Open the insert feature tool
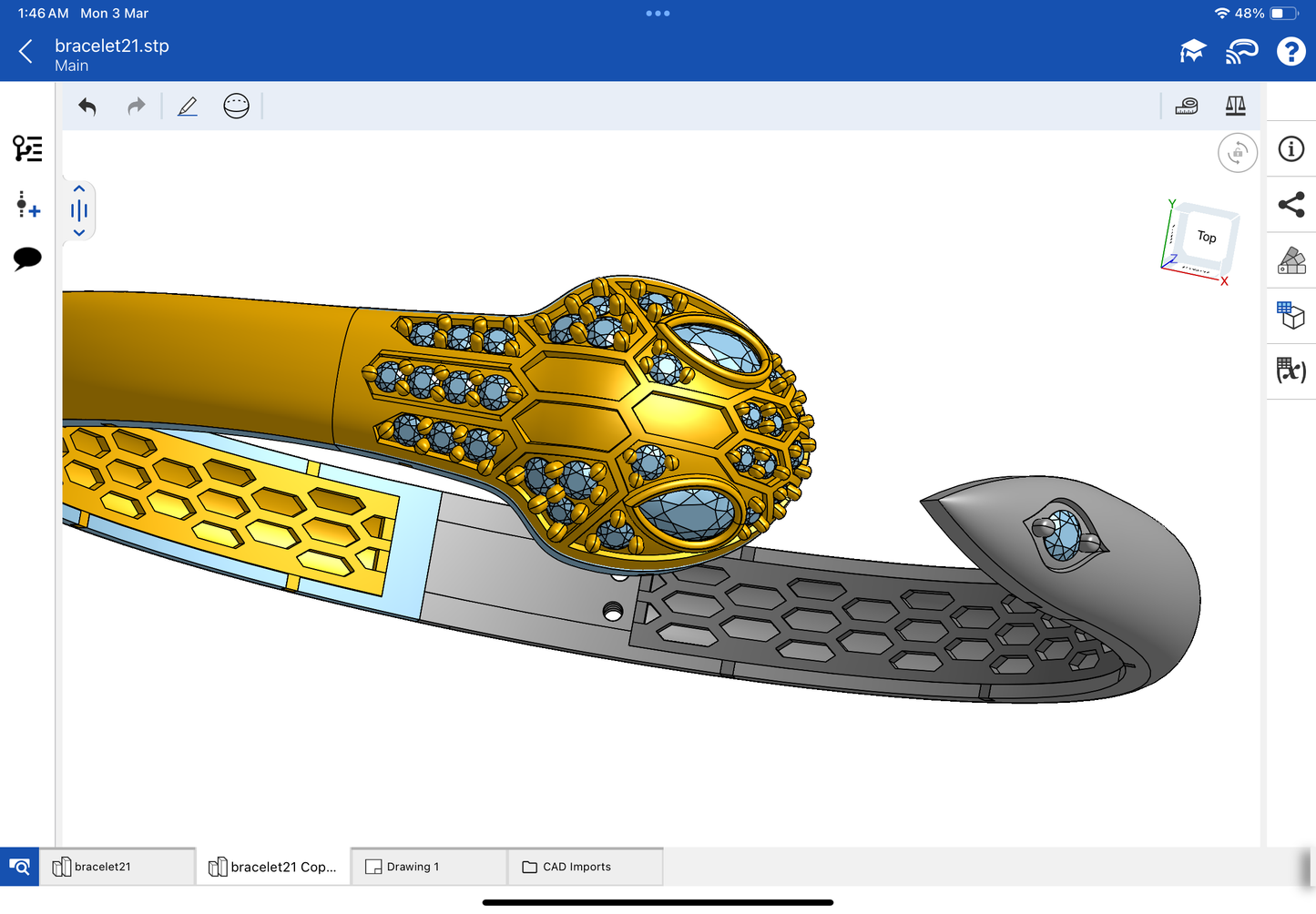The image size is (1316, 914). tap(27, 204)
